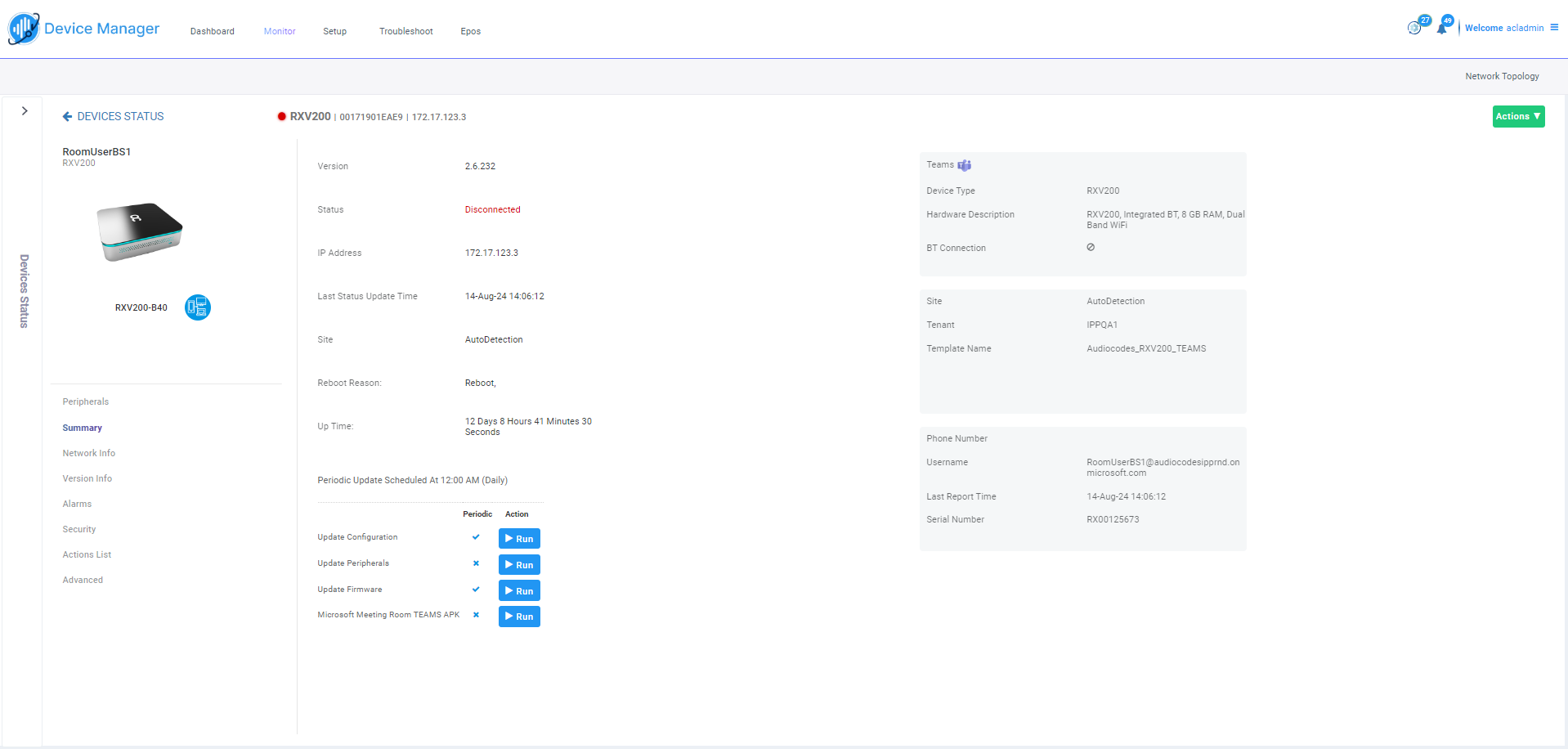Click the Device Manager logo icon
The width and height of the screenshot is (1568, 749).
point(24,29)
